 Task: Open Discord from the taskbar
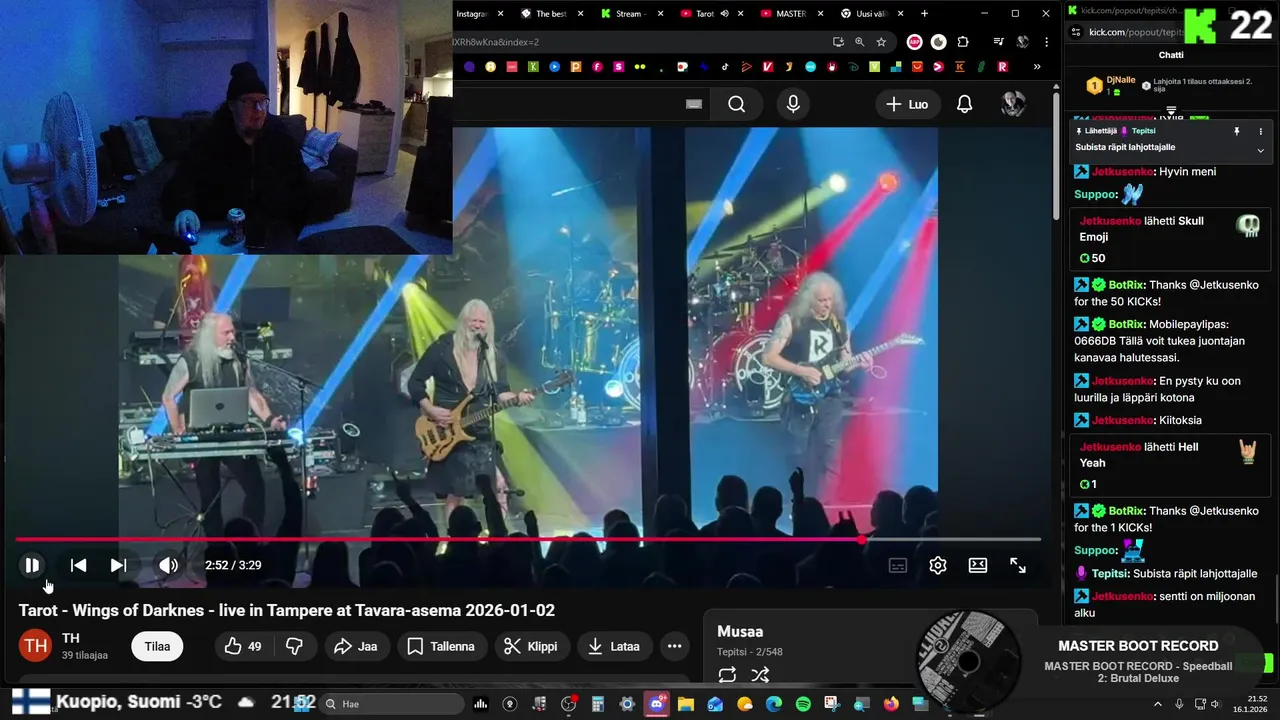point(657,704)
